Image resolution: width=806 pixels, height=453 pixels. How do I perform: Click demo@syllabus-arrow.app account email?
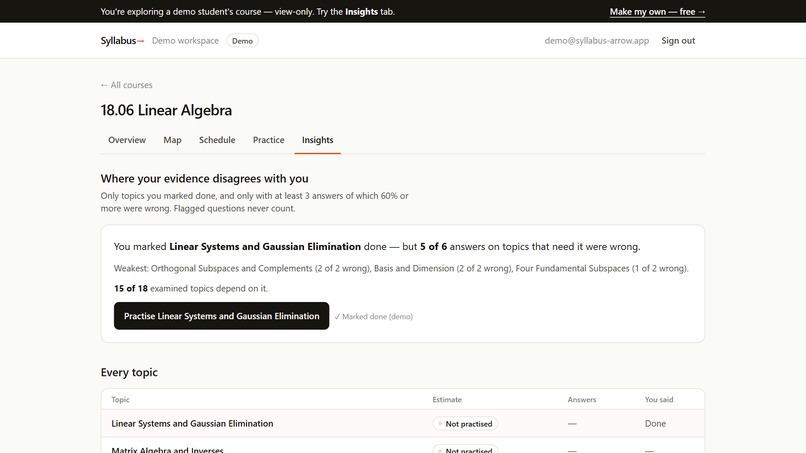click(597, 41)
